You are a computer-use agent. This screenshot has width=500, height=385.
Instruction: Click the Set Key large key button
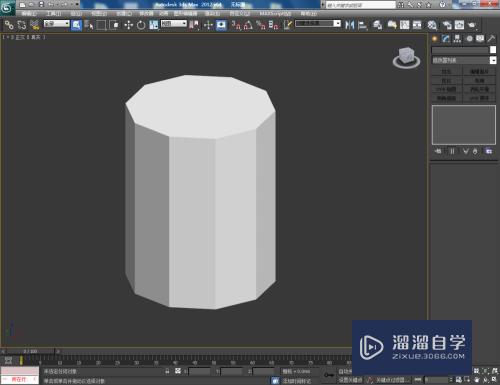[x=329, y=375]
